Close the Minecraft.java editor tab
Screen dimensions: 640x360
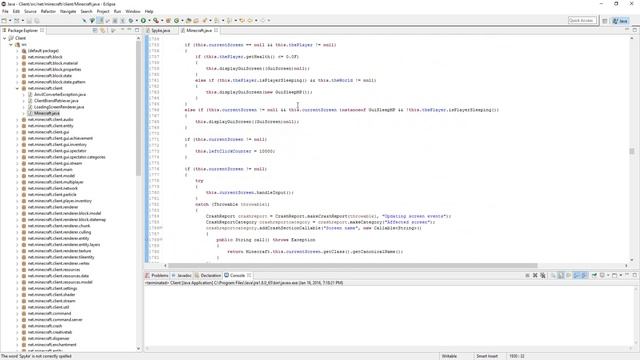pos(216,30)
